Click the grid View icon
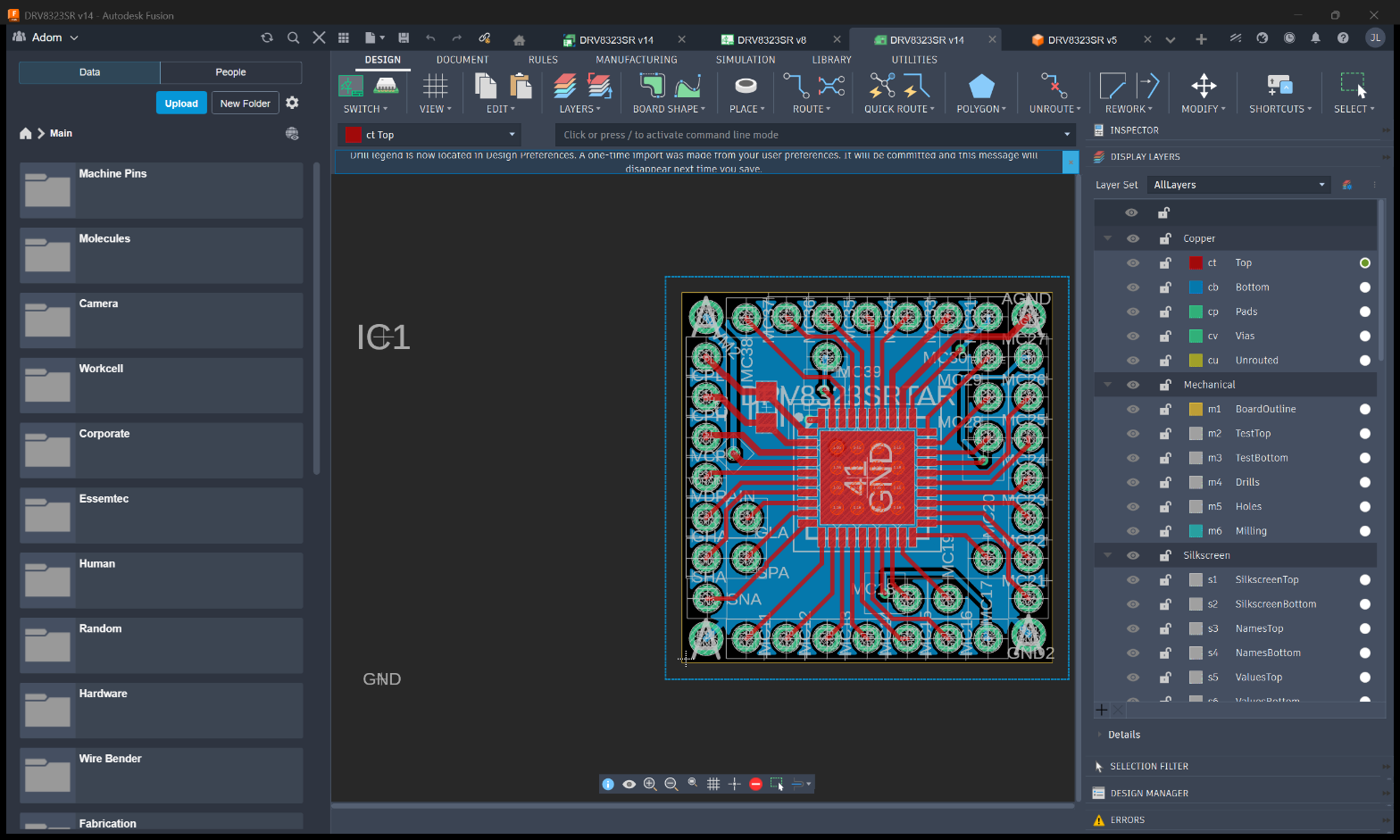This screenshot has width=1400, height=840. click(435, 86)
